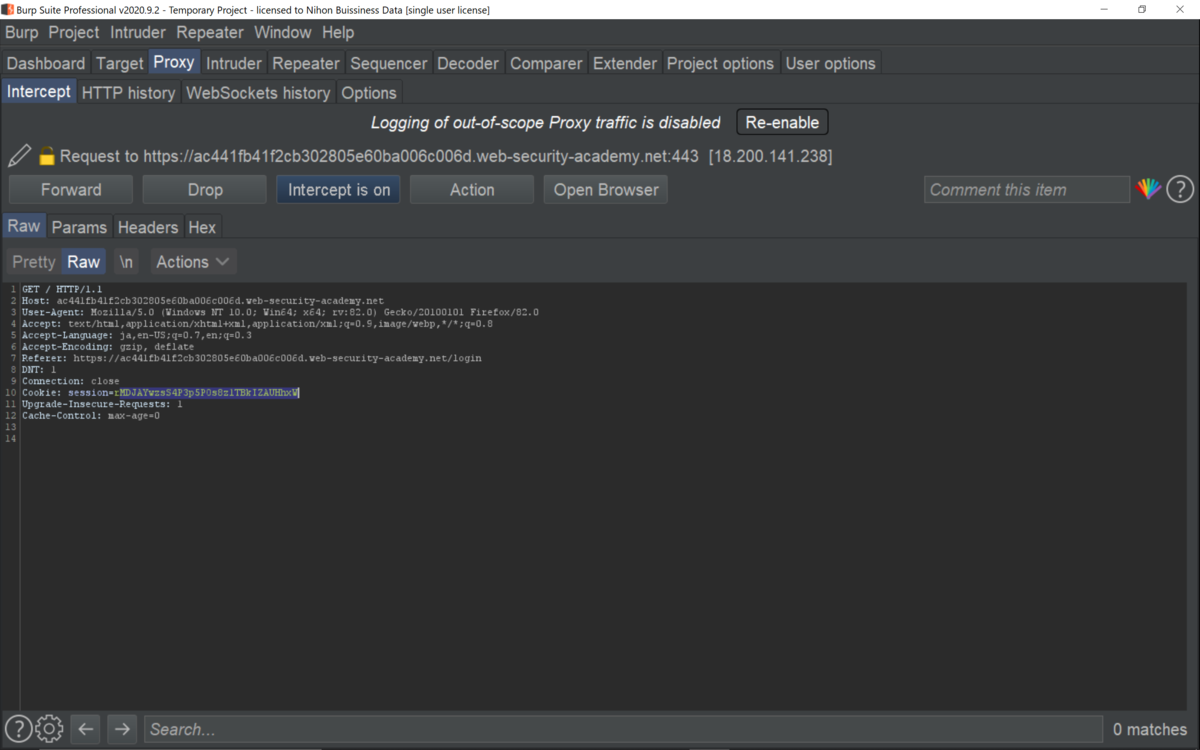Switch to the Headers message tab
The height and width of the screenshot is (750, 1200).
point(148,227)
